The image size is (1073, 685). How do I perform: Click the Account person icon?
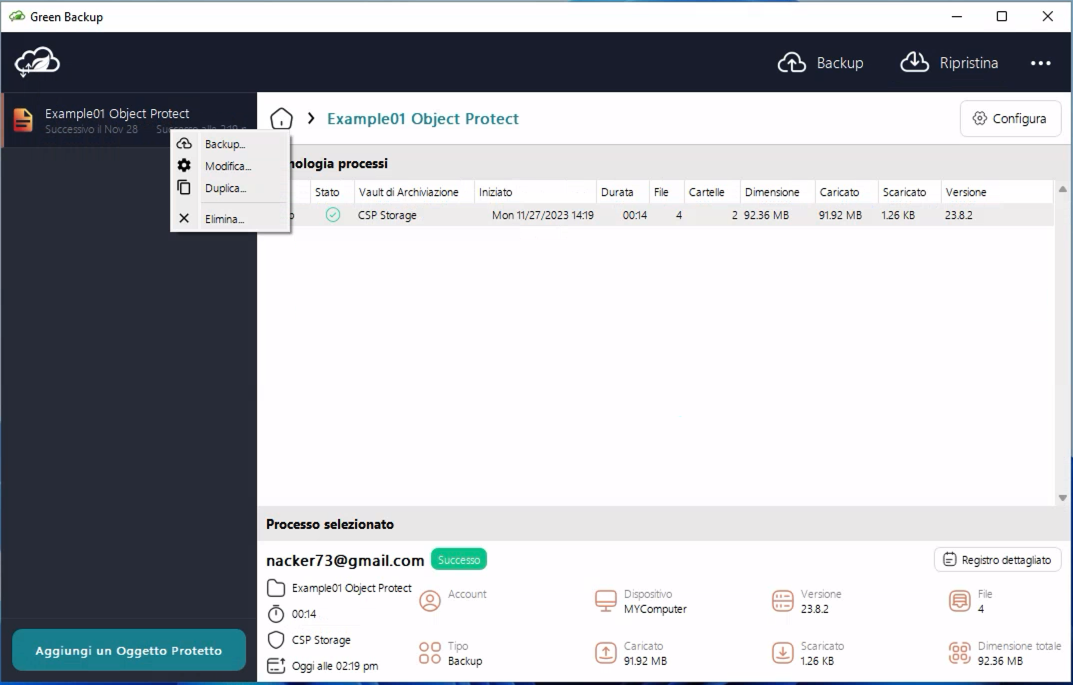tap(430, 601)
